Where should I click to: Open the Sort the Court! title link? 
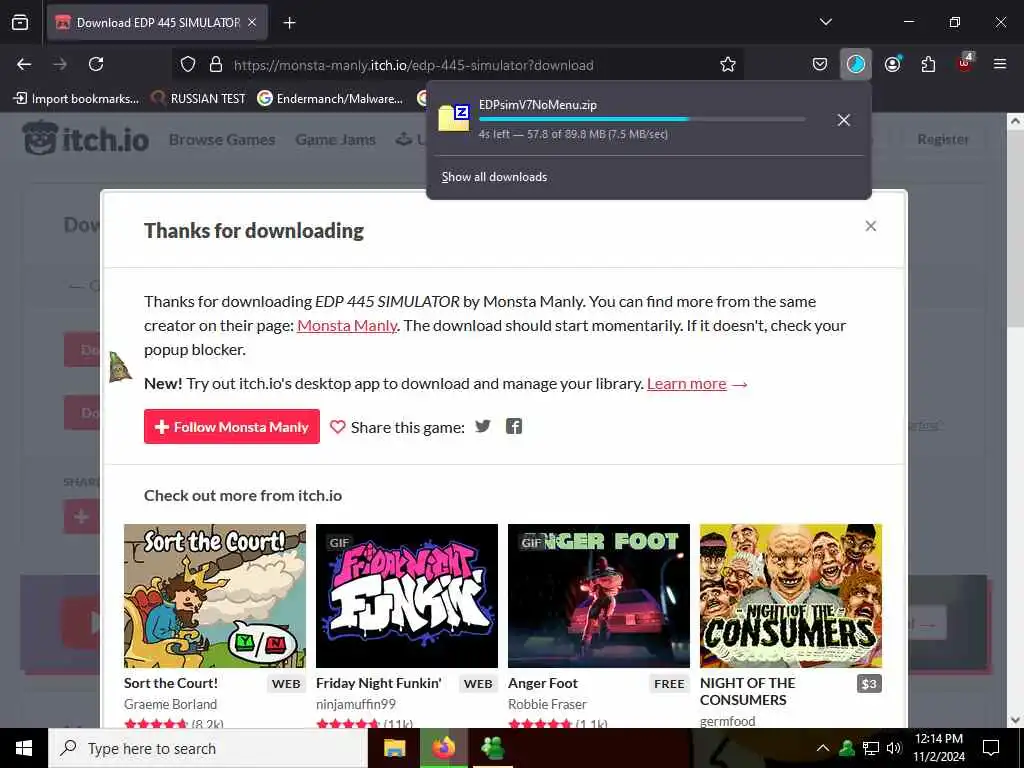171,683
